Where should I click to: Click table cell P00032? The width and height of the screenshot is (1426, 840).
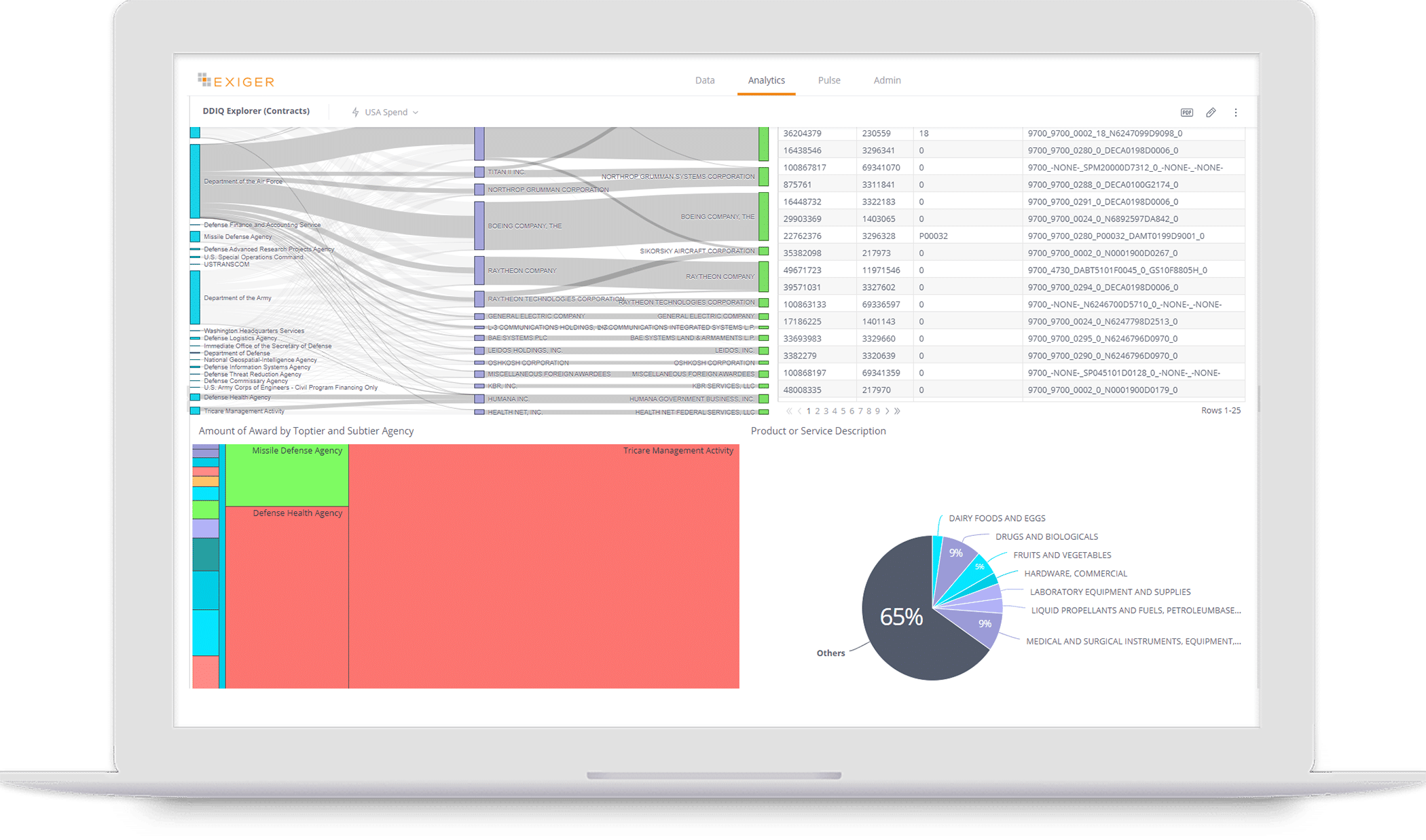tap(933, 236)
